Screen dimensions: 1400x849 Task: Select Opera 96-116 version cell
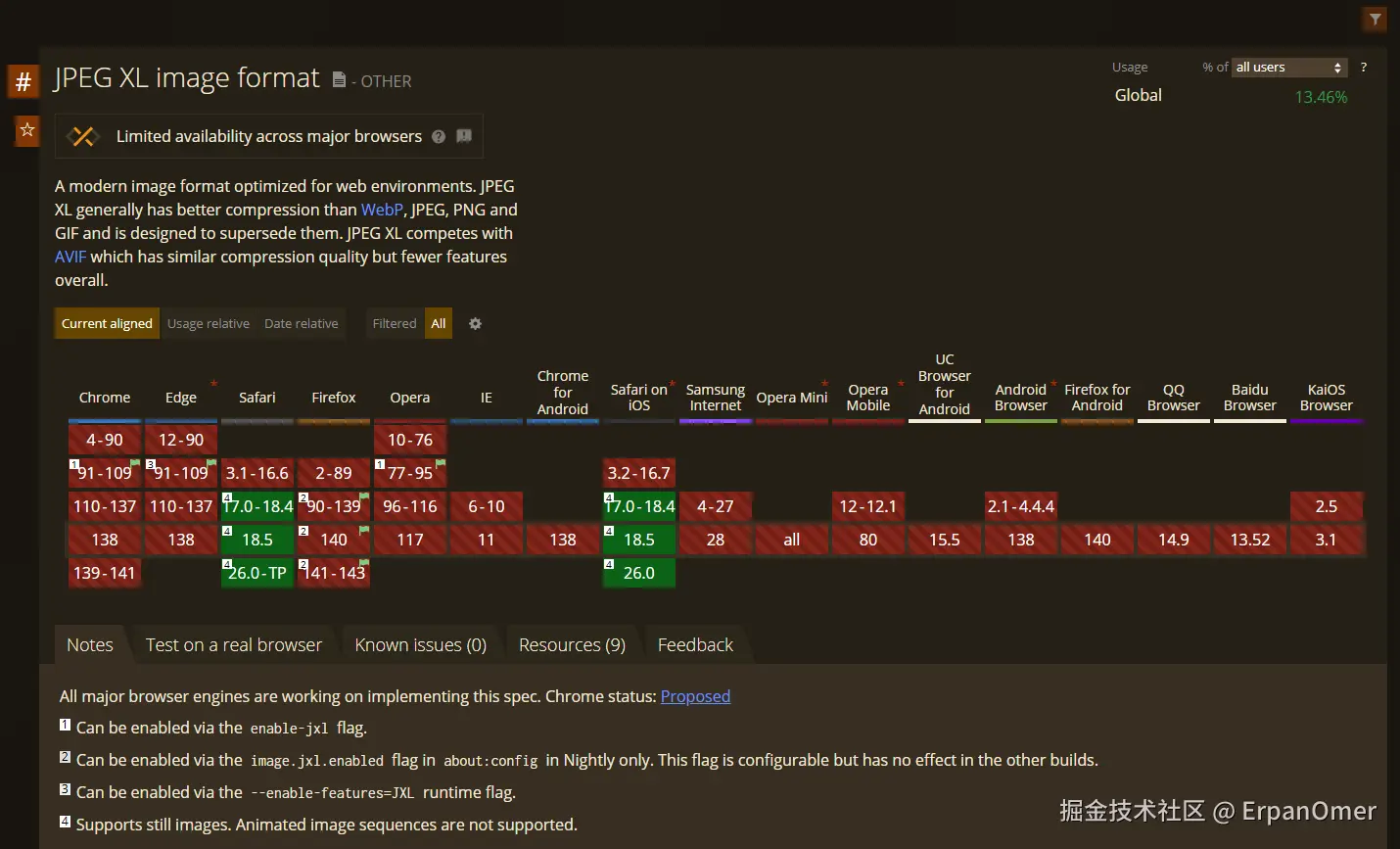410,506
